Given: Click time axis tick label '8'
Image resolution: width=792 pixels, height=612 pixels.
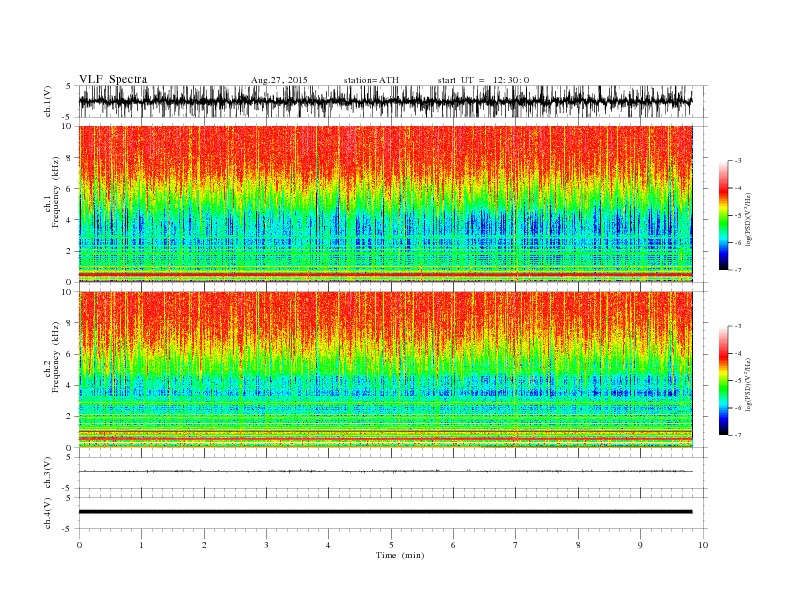Looking at the screenshot, I should click(x=578, y=545).
